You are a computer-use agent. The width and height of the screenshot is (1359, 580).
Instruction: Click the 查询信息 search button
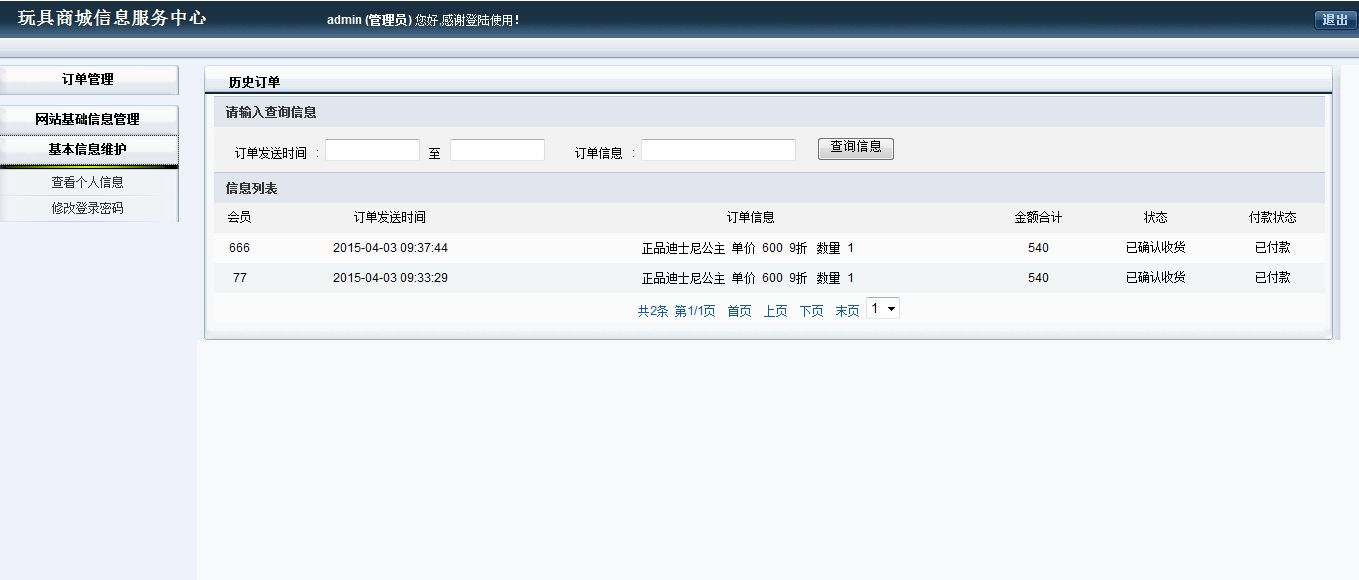coord(856,148)
